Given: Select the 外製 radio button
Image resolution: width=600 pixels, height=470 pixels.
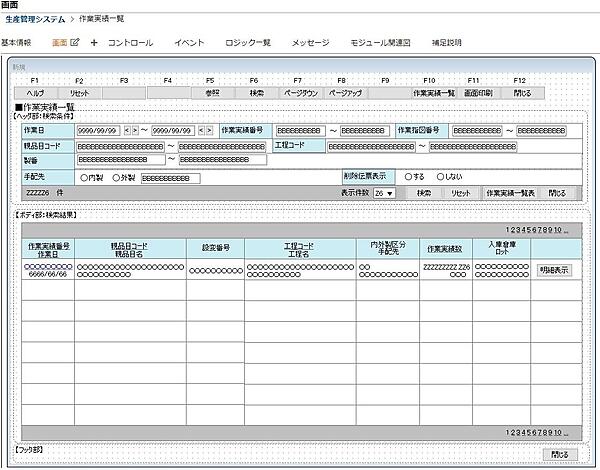Looking at the screenshot, I should tap(118, 178).
